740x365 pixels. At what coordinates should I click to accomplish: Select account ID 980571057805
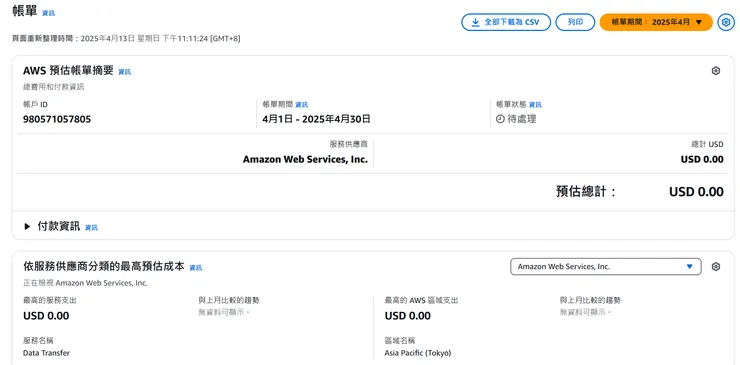point(57,119)
